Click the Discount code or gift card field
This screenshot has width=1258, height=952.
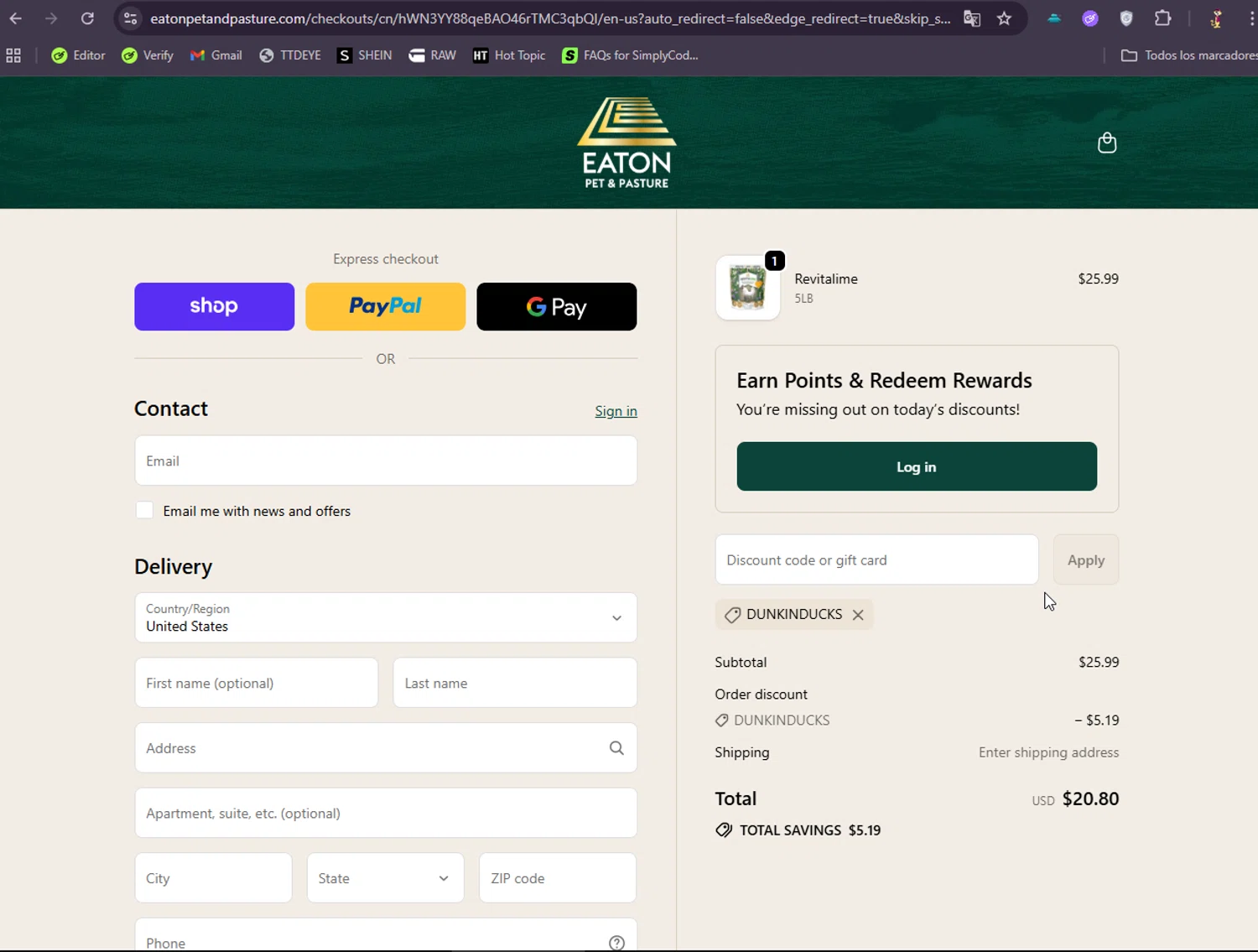click(x=876, y=559)
